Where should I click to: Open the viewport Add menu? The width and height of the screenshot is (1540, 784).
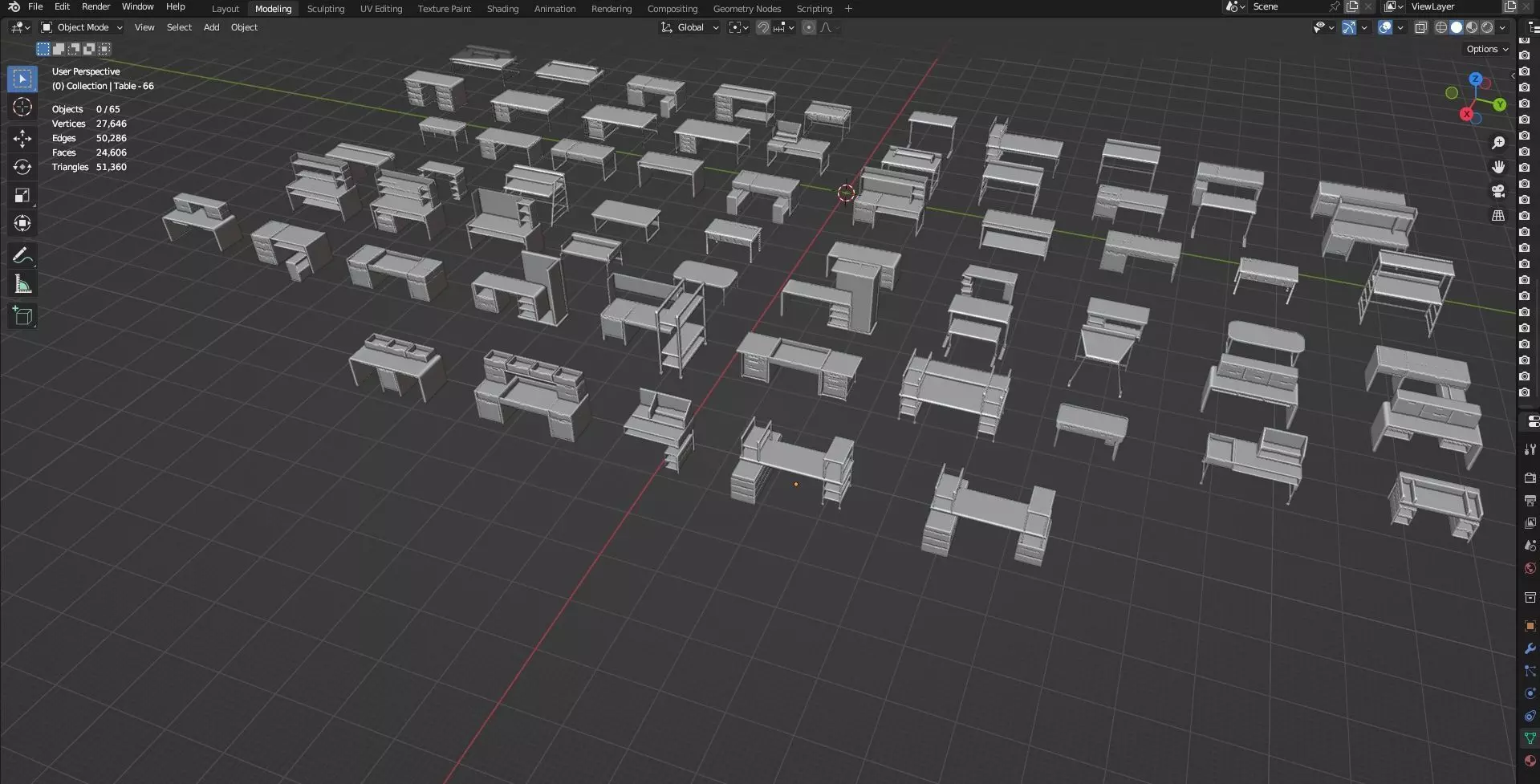[x=211, y=27]
